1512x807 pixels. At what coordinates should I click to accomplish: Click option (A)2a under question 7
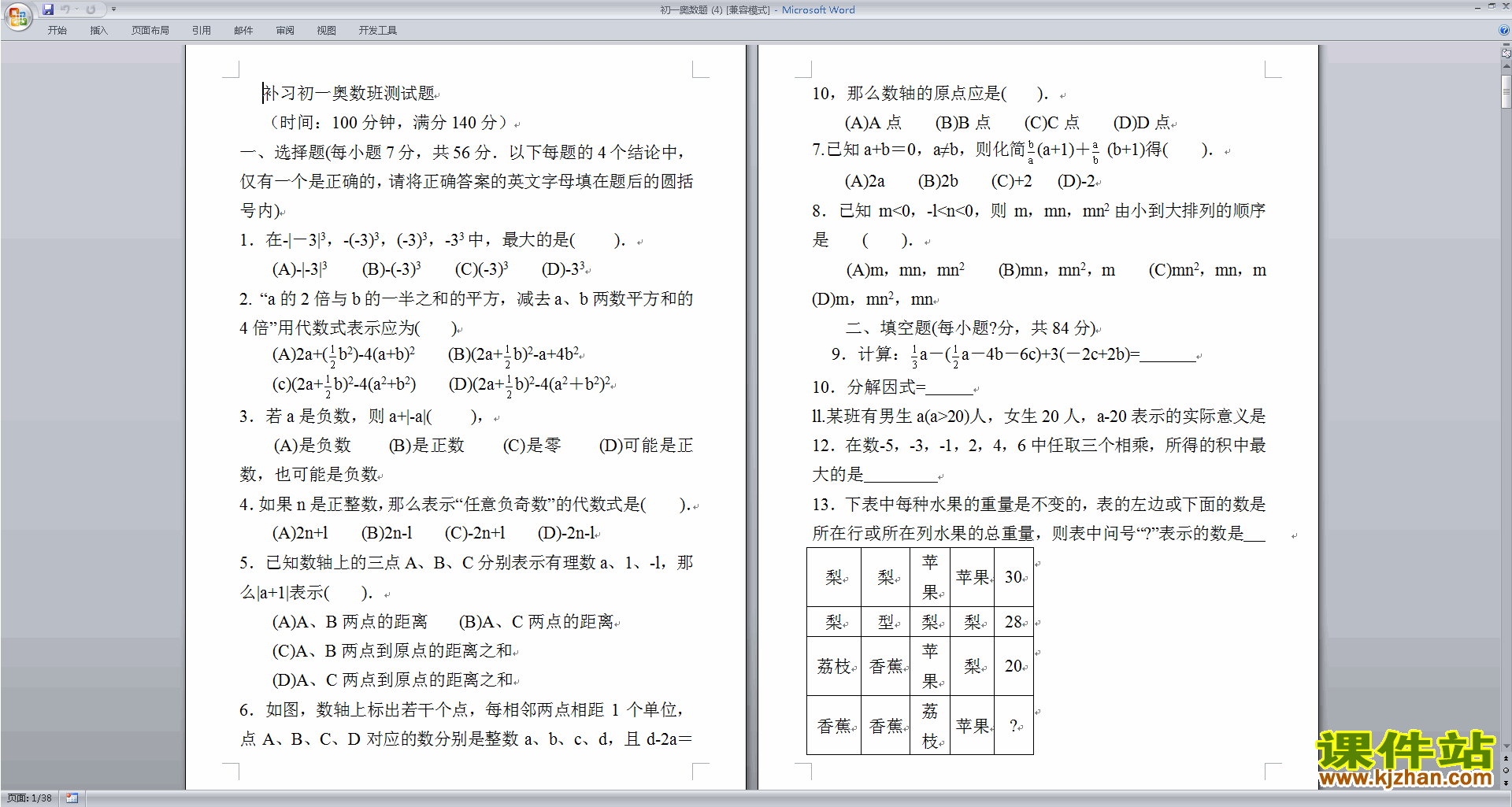click(865, 182)
